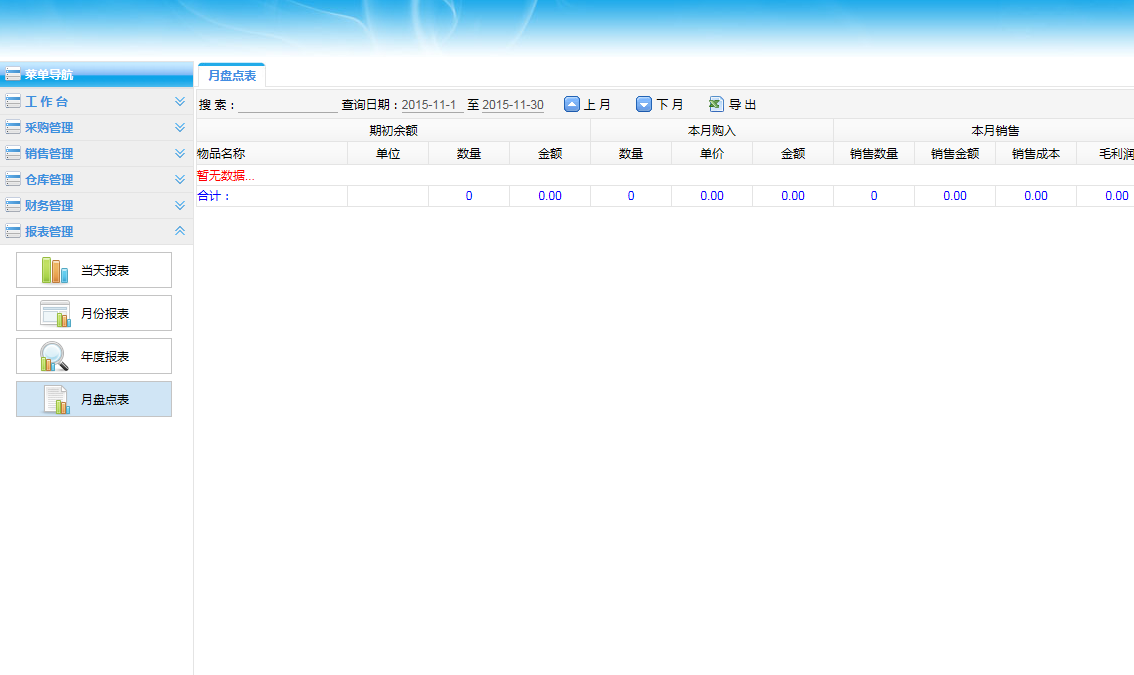The width and height of the screenshot is (1134, 675).
Task: Click the 导出 export link
Action: click(x=742, y=105)
